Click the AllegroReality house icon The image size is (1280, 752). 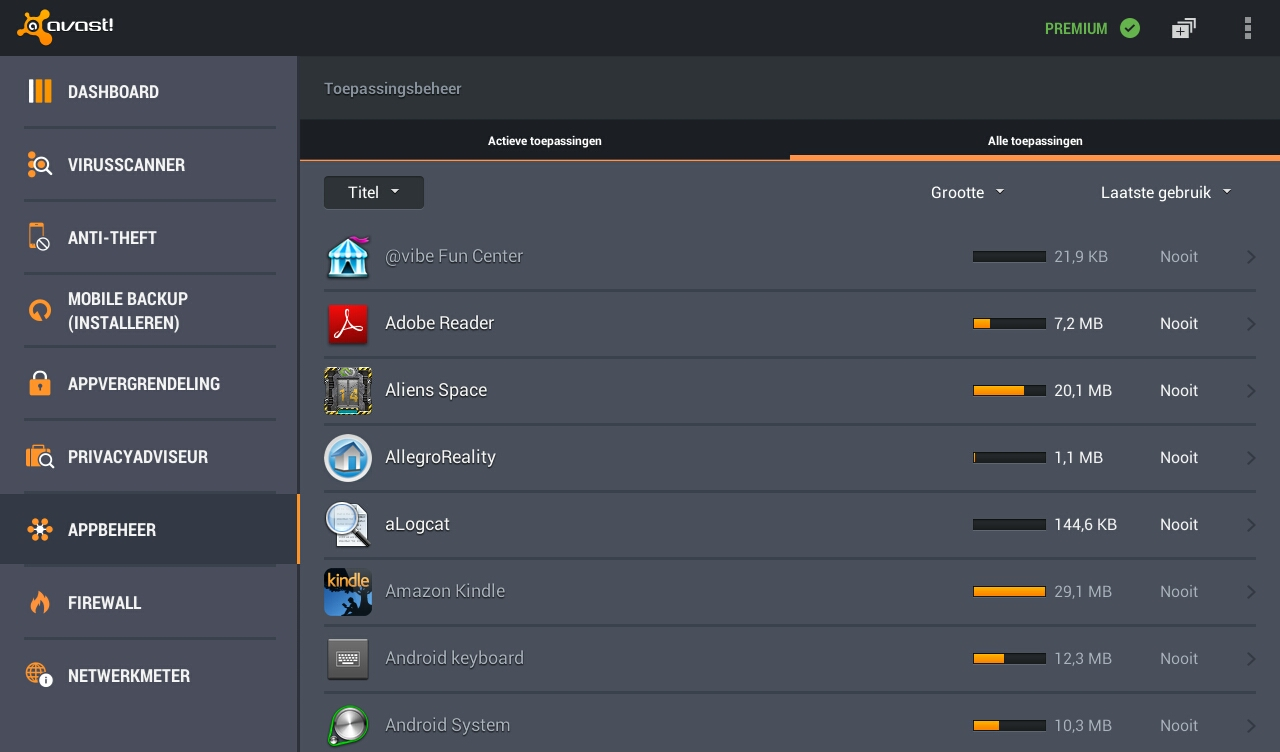coord(348,457)
